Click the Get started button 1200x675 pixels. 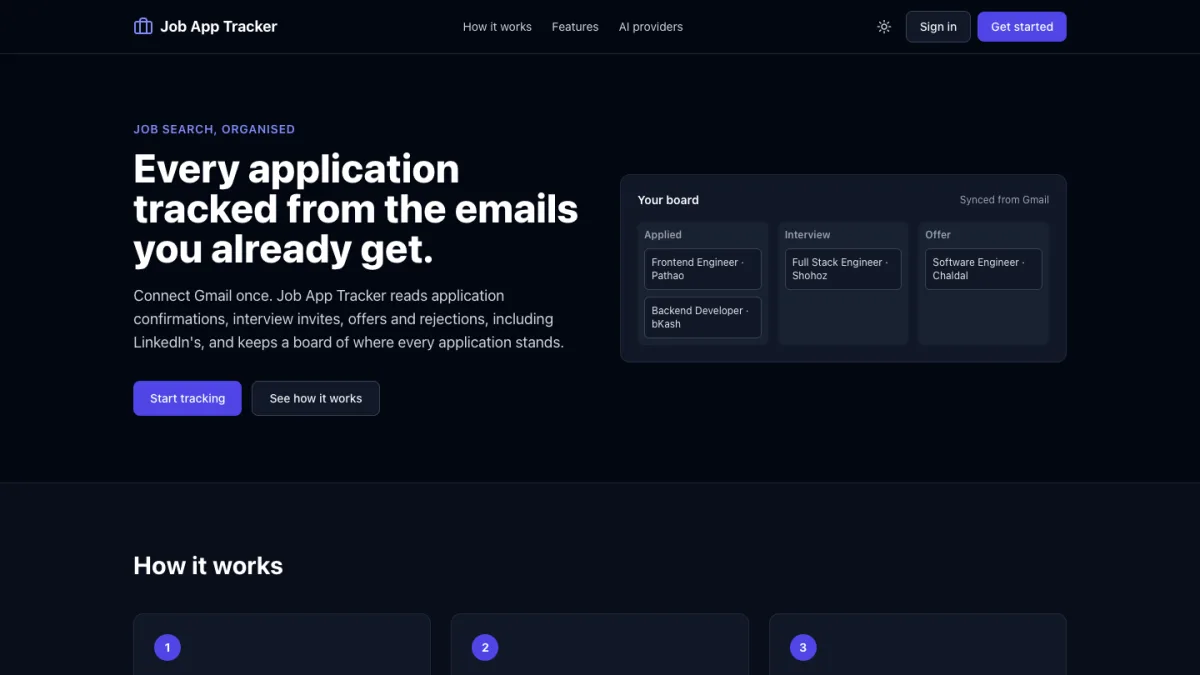tap(1022, 27)
